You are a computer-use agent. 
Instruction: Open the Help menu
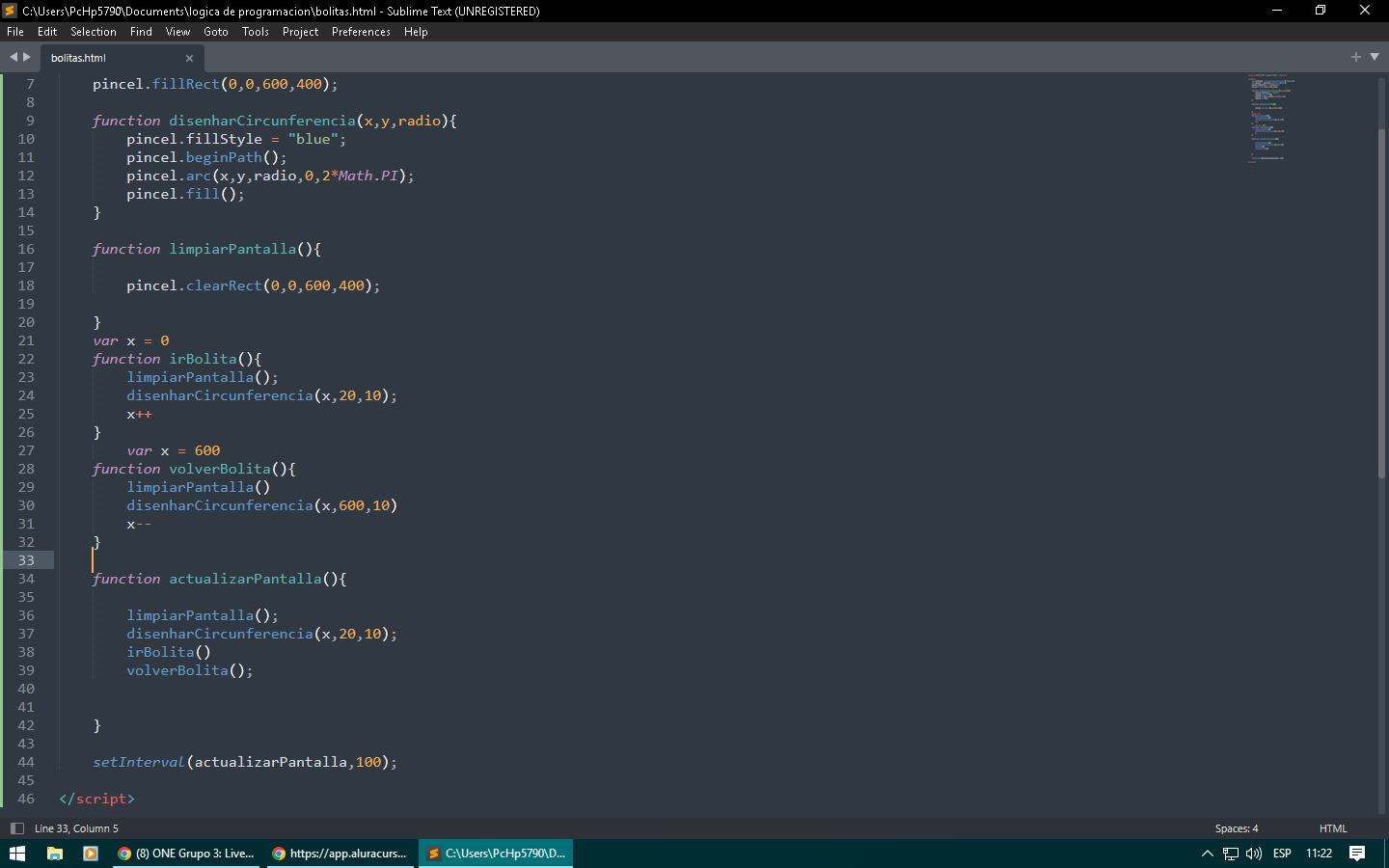(x=416, y=32)
